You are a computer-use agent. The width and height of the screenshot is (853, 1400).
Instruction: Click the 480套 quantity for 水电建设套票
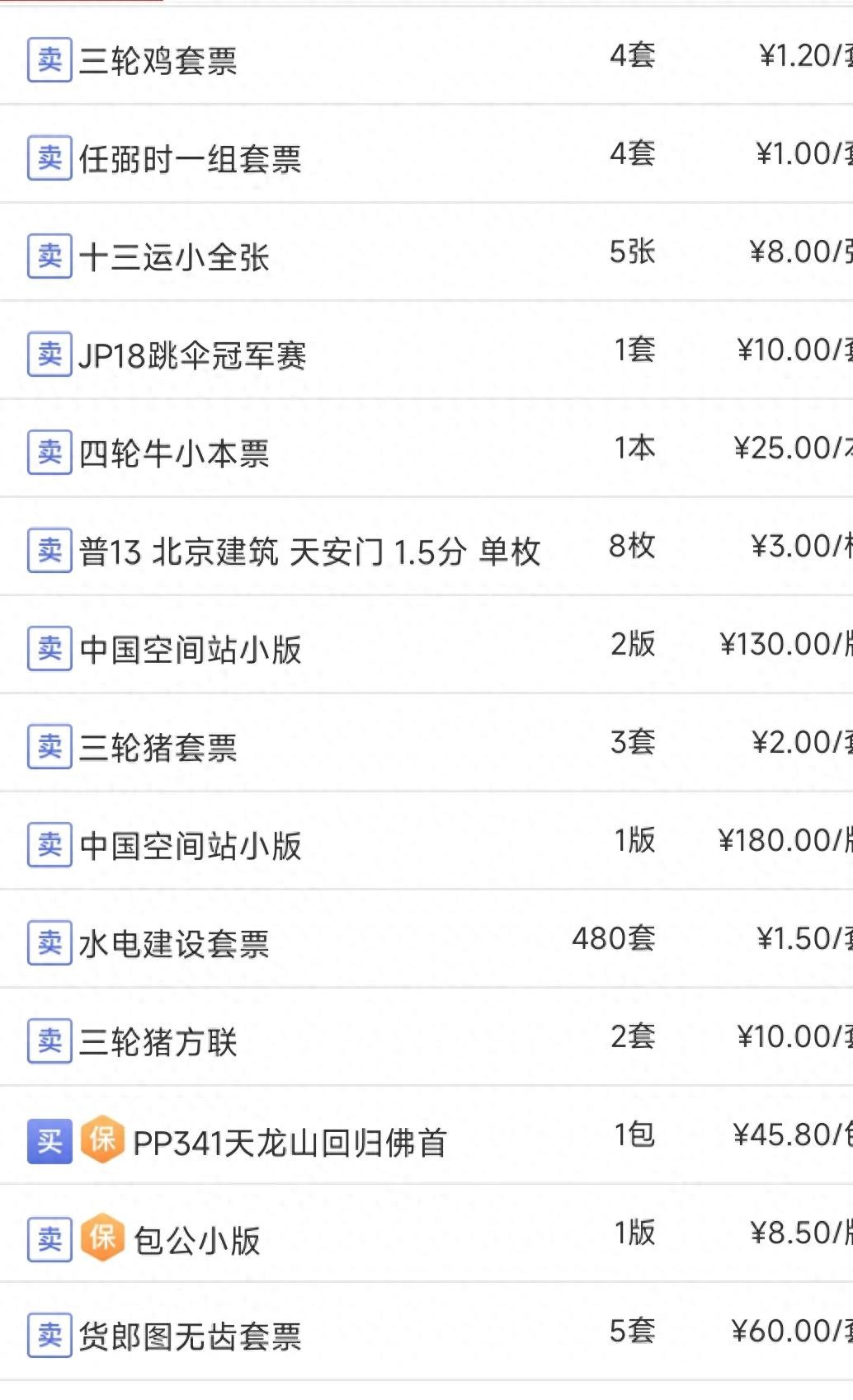(614, 939)
